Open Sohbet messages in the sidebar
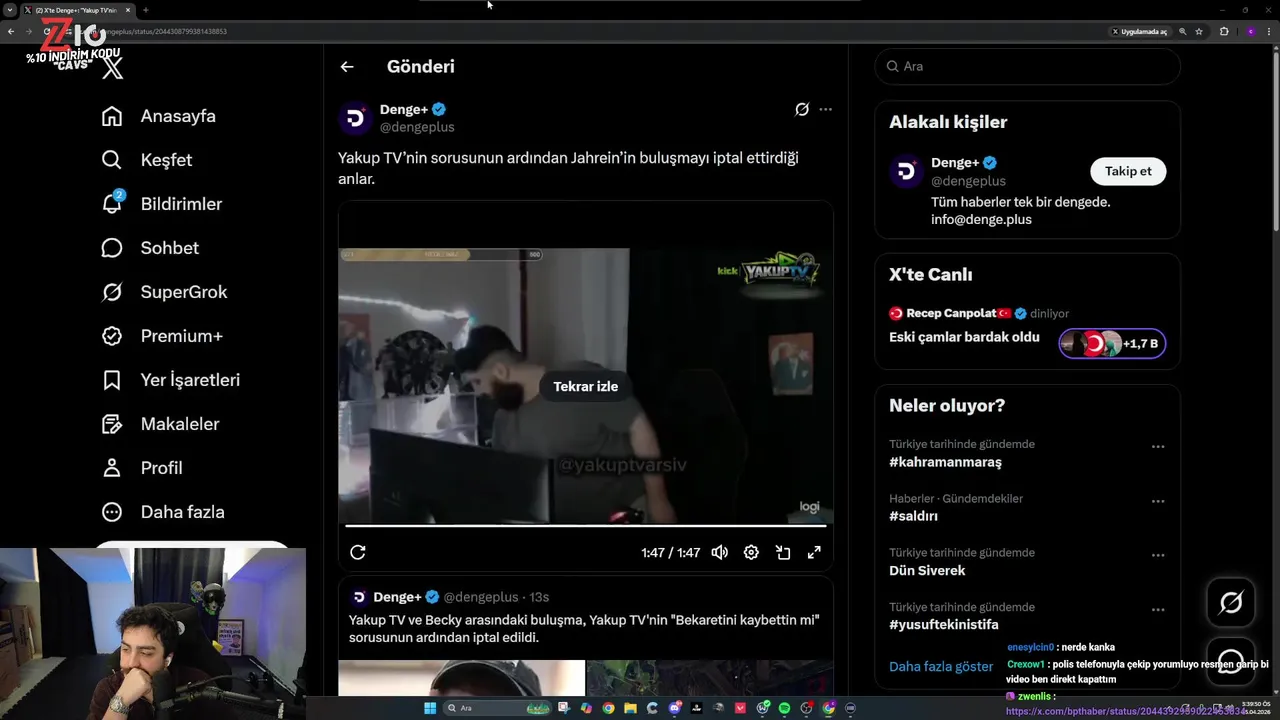The height and width of the screenshot is (720, 1280). pyautogui.click(x=150, y=248)
